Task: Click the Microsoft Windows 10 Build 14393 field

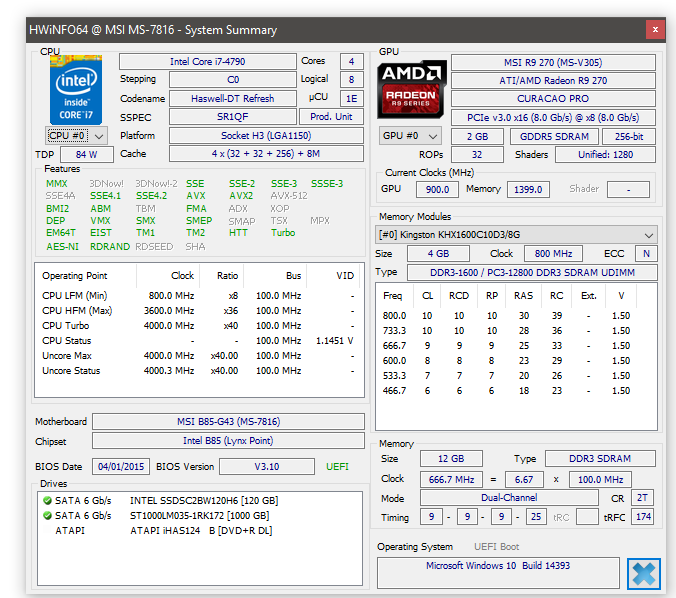Action: (x=498, y=573)
